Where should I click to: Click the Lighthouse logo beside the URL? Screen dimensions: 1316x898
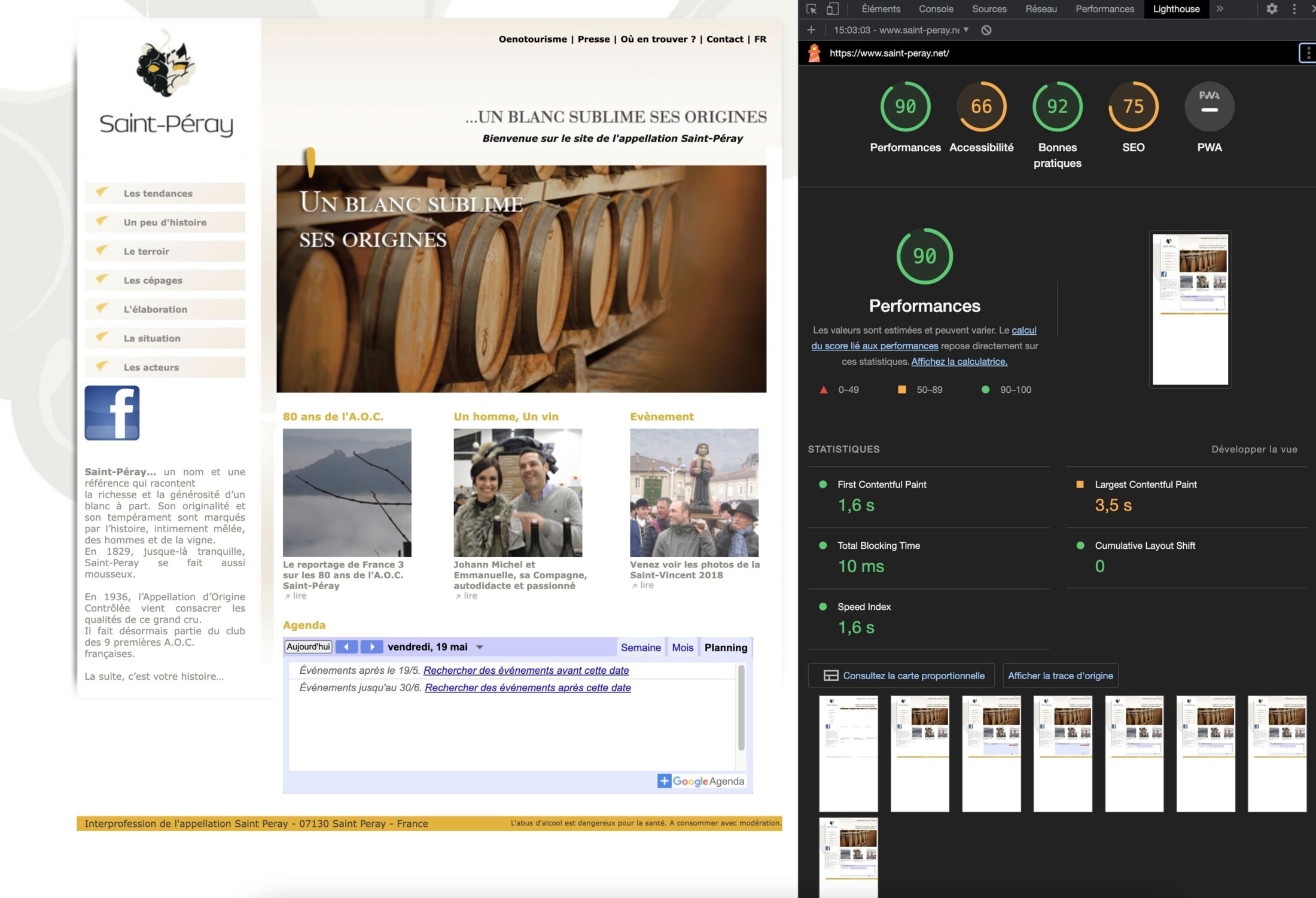coord(814,53)
